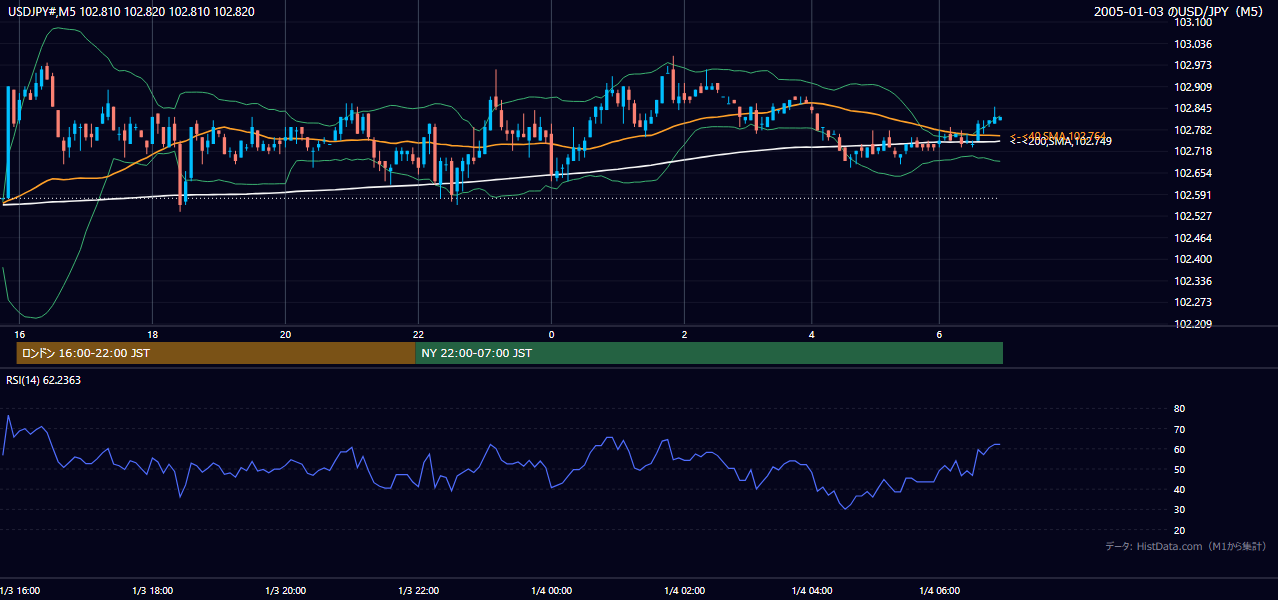Image resolution: width=1278 pixels, height=600 pixels.
Task: Click price axis value 102.209
Action: pyautogui.click(x=1193, y=324)
